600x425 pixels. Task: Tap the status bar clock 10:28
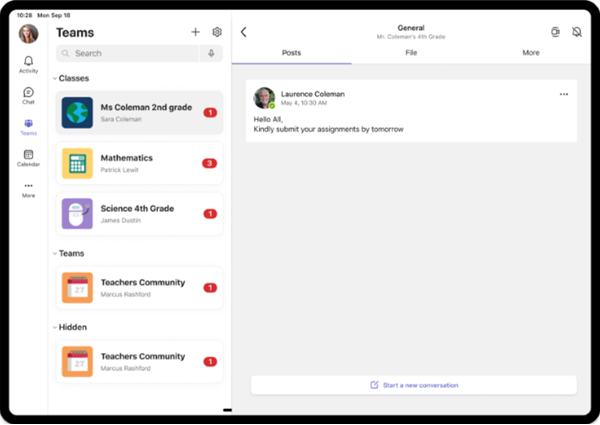click(24, 15)
